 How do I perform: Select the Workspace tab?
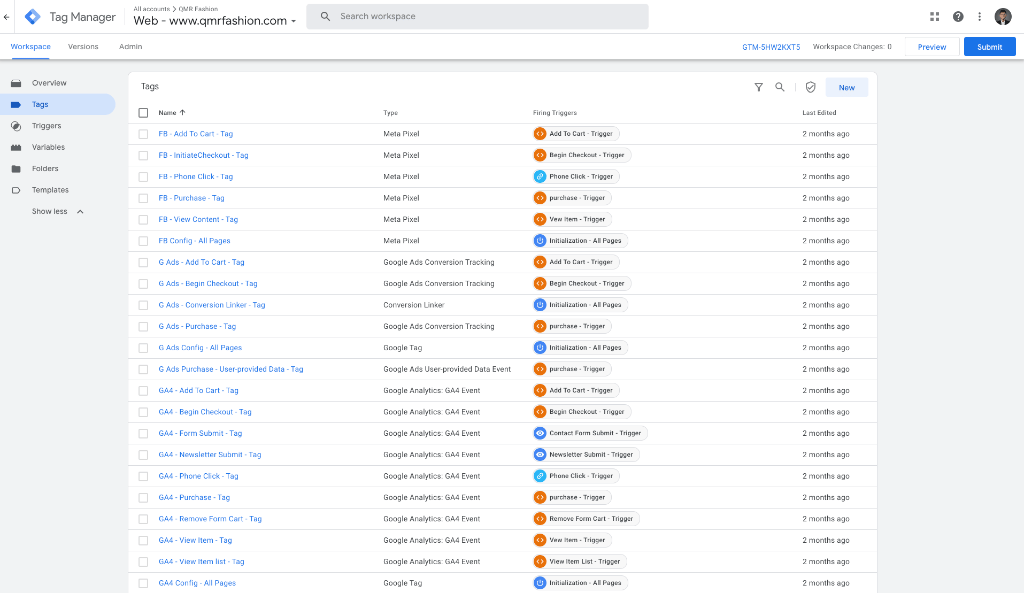point(31,47)
